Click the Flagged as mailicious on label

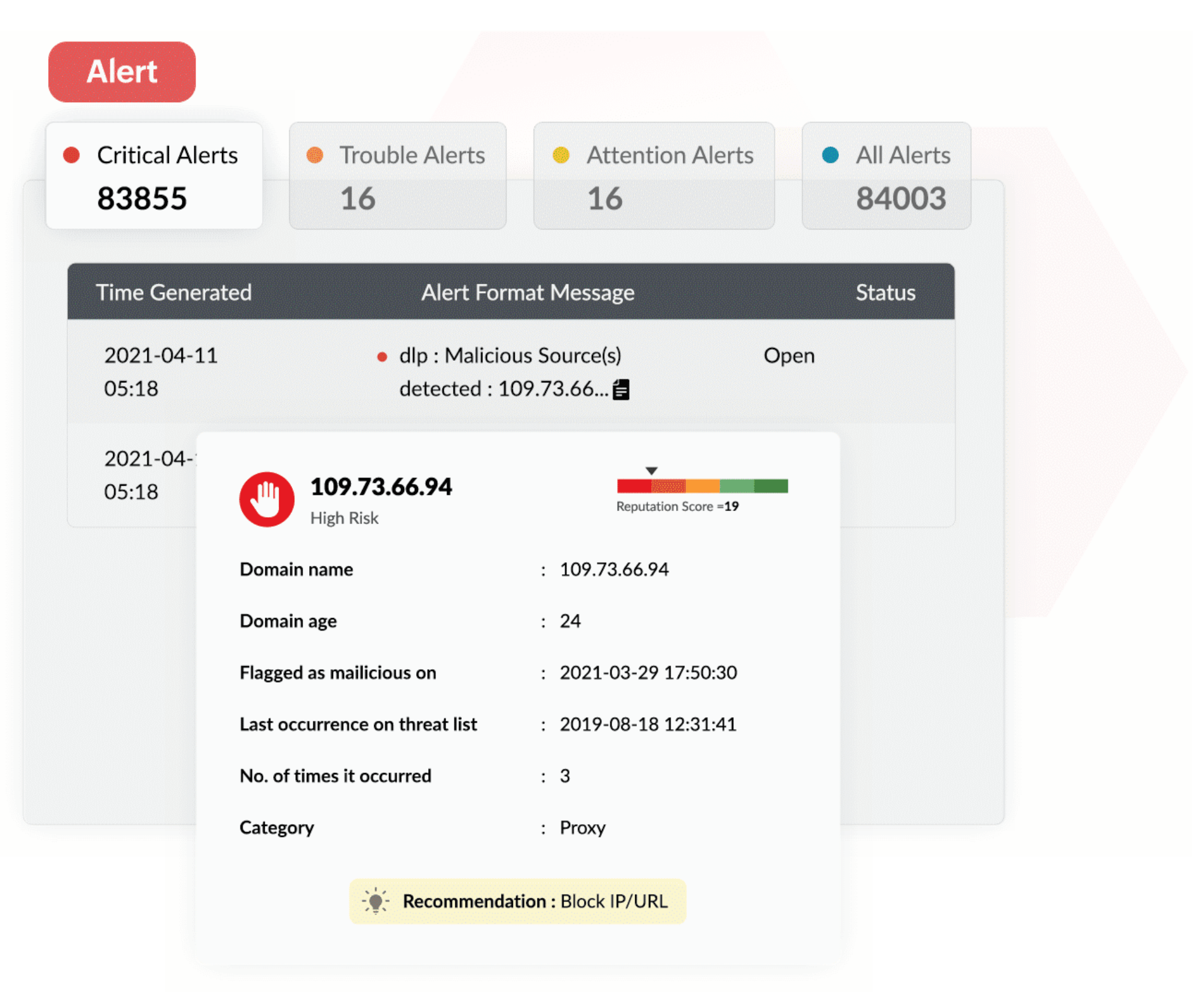coord(338,673)
